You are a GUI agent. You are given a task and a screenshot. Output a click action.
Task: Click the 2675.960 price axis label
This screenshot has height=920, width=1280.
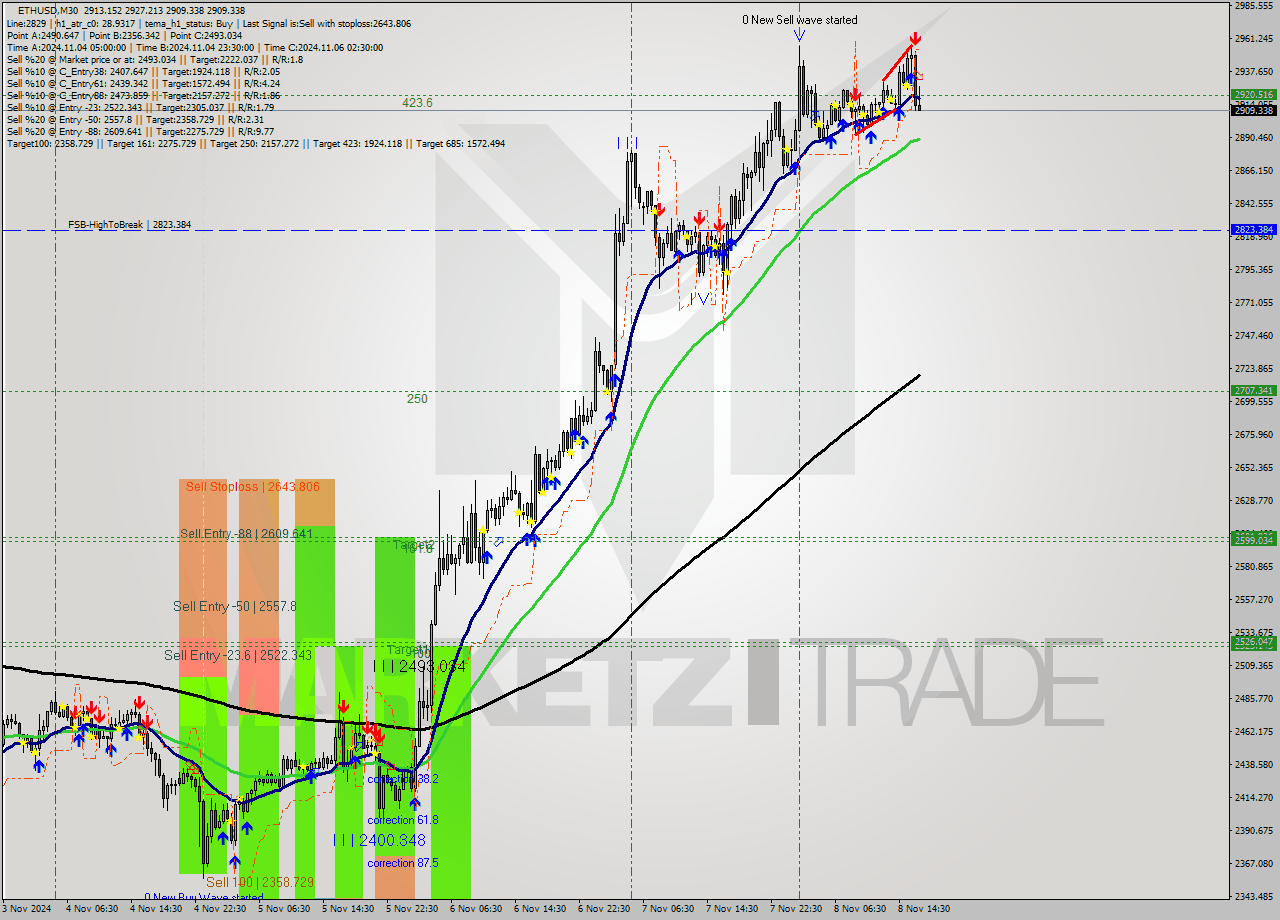click(x=1254, y=435)
